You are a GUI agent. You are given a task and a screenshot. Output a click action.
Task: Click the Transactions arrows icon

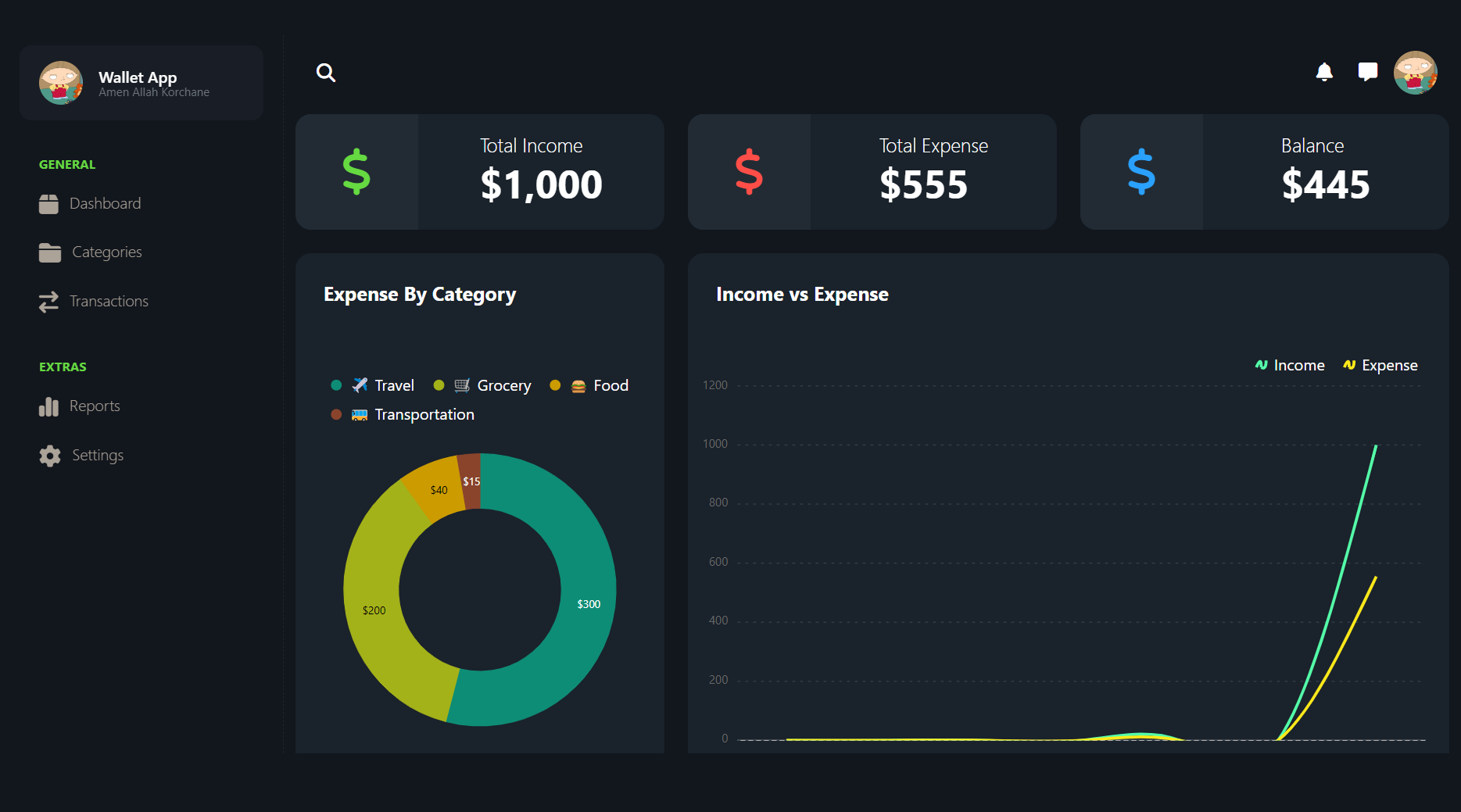click(48, 301)
